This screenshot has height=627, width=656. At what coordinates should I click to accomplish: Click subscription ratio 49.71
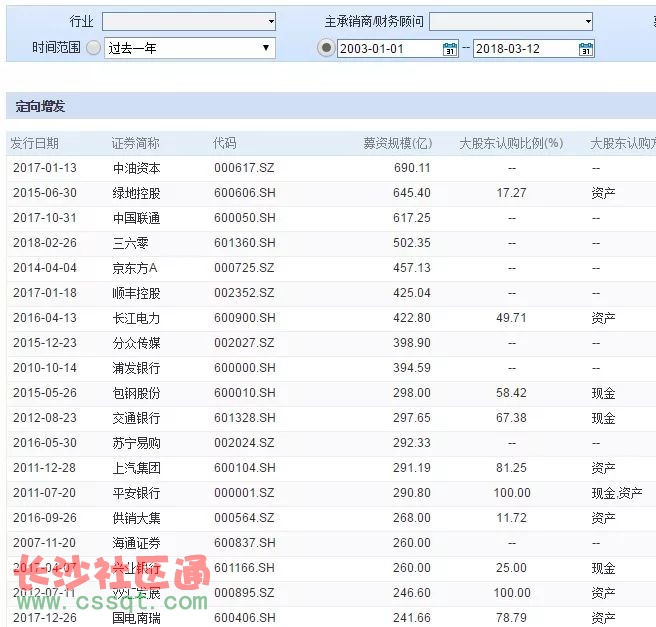(511, 318)
